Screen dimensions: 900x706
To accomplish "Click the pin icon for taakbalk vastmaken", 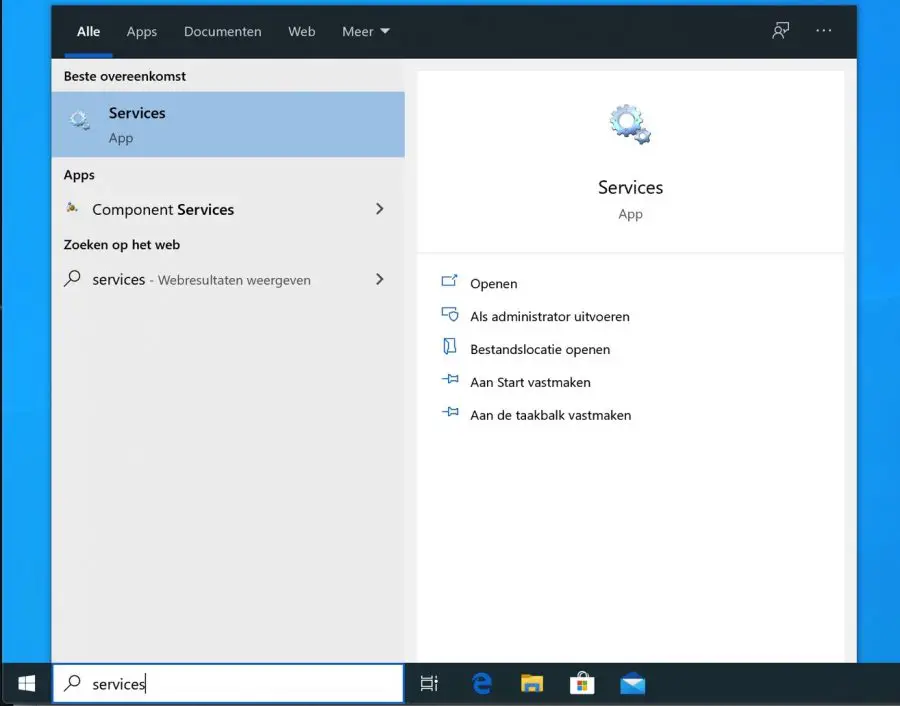I will point(450,412).
